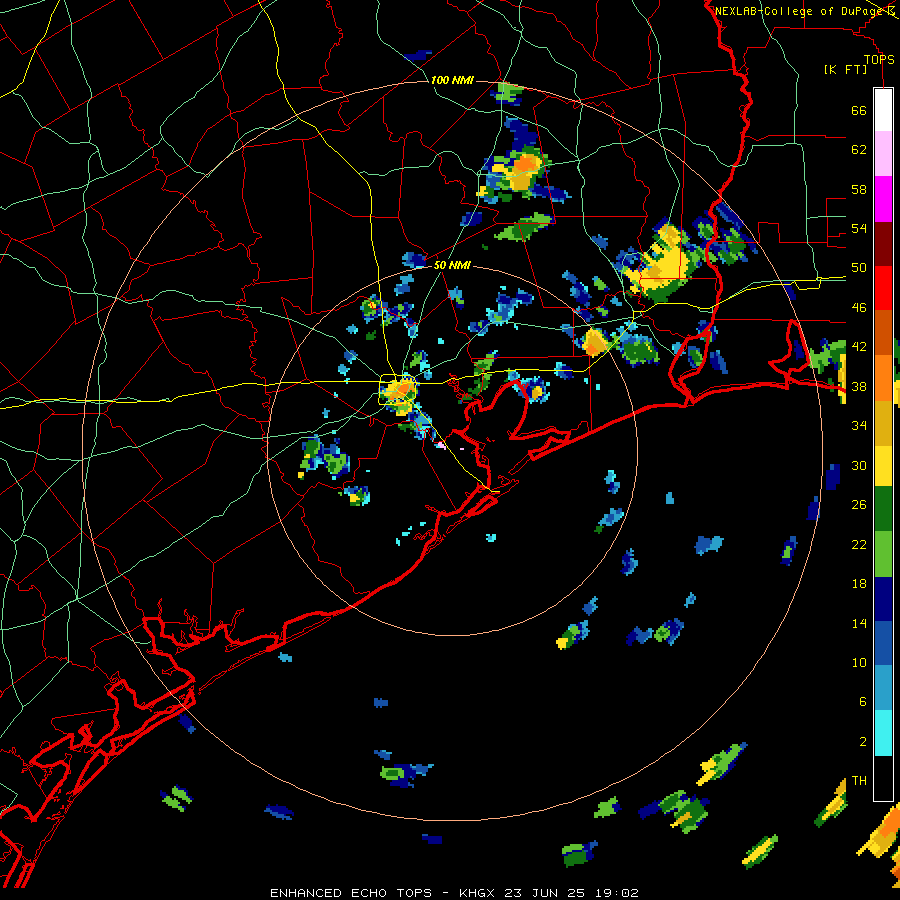Screen dimensions: 900x900
Task: Click the navy 18 kft legend swatch
Action: click(883, 599)
